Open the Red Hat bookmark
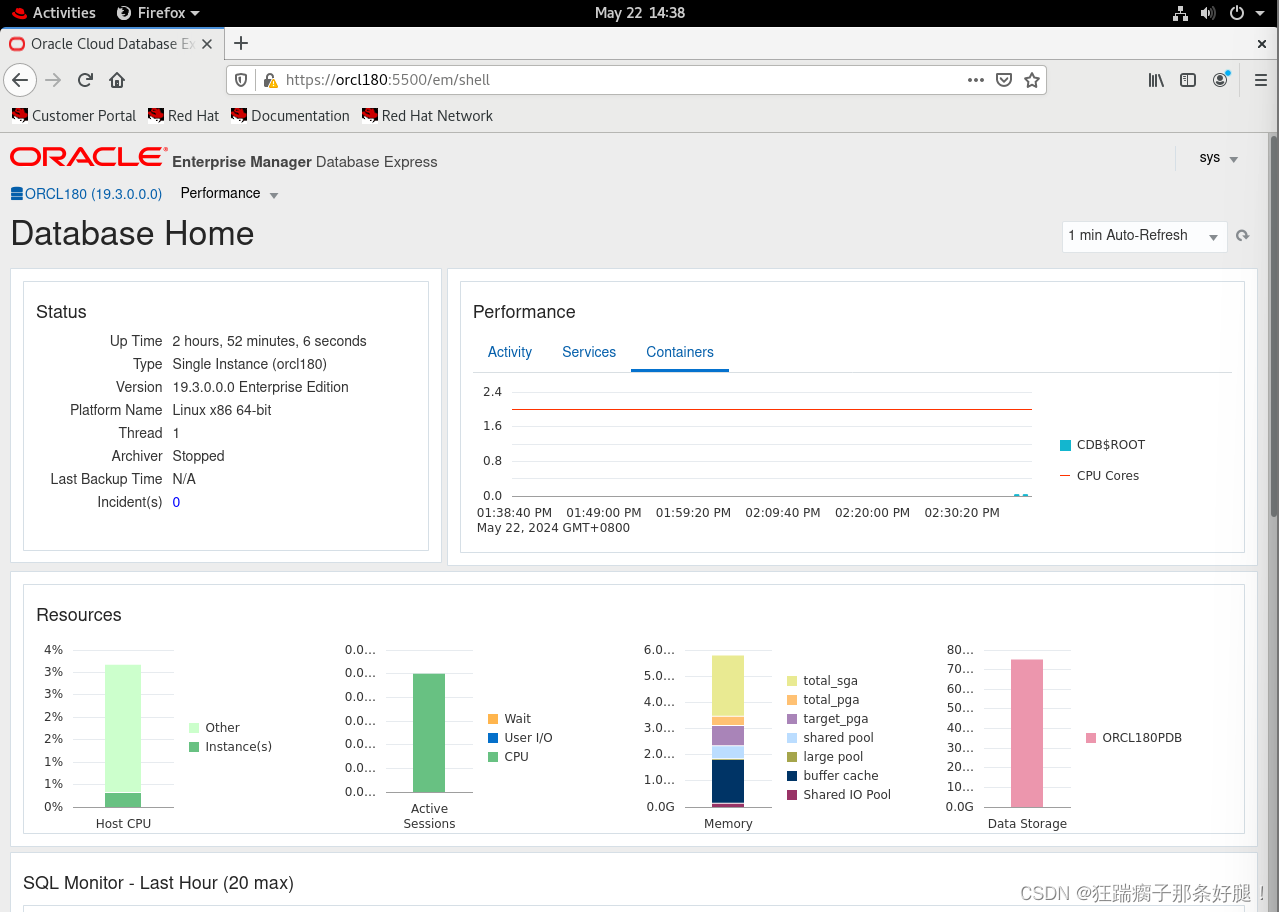The width and height of the screenshot is (1279, 912). 183,116
